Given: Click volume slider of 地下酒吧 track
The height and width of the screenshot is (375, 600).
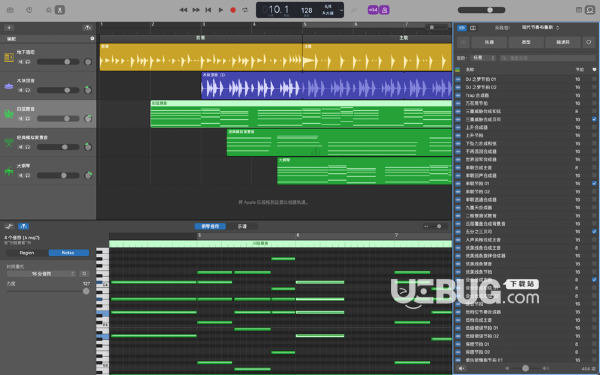Looking at the screenshot, I should [x=58, y=62].
